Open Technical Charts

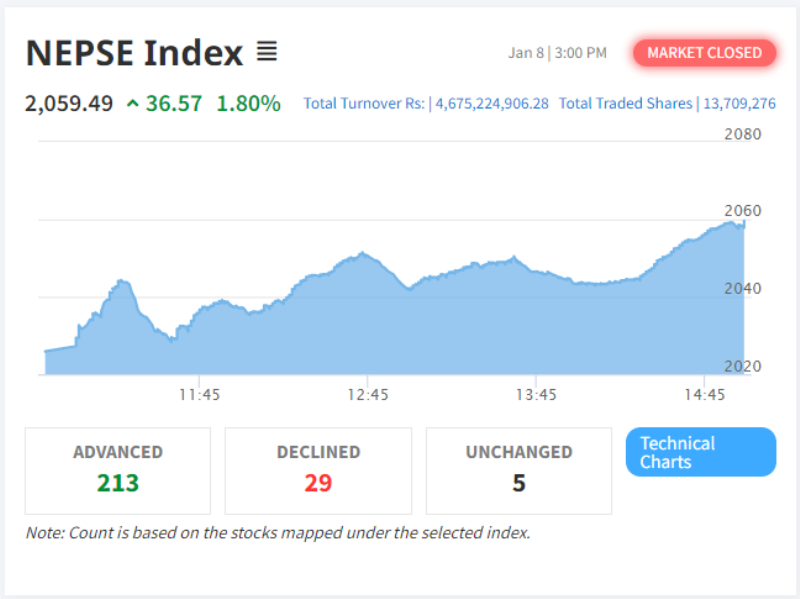pyautogui.click(x=701, y=452)
